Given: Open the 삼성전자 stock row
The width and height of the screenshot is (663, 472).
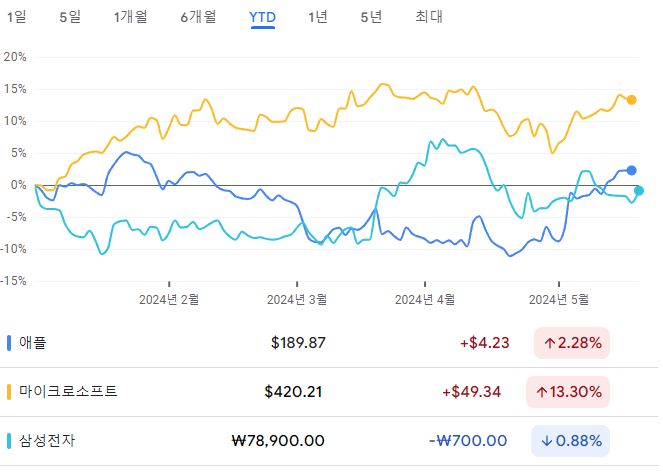Looking at the screenshot, I should 329,441.
